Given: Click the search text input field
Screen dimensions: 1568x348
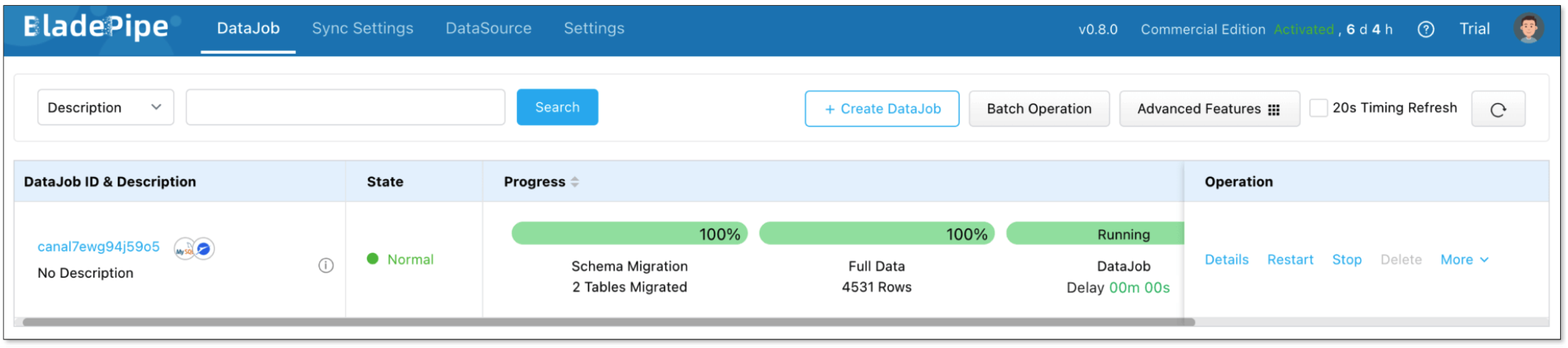Looking at the screenshot, I should pyautogui.click(x=345, y=108).
